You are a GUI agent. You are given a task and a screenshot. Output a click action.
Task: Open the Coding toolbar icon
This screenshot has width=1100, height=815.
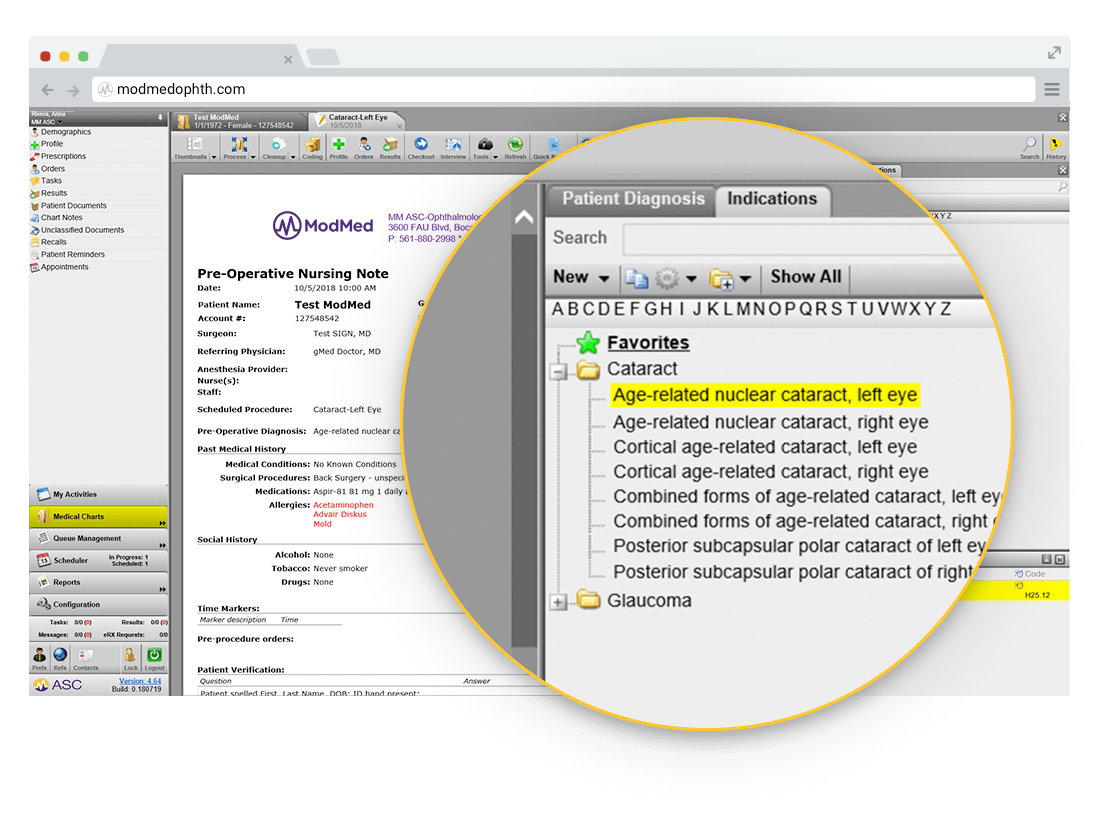(x=312, y=144)
